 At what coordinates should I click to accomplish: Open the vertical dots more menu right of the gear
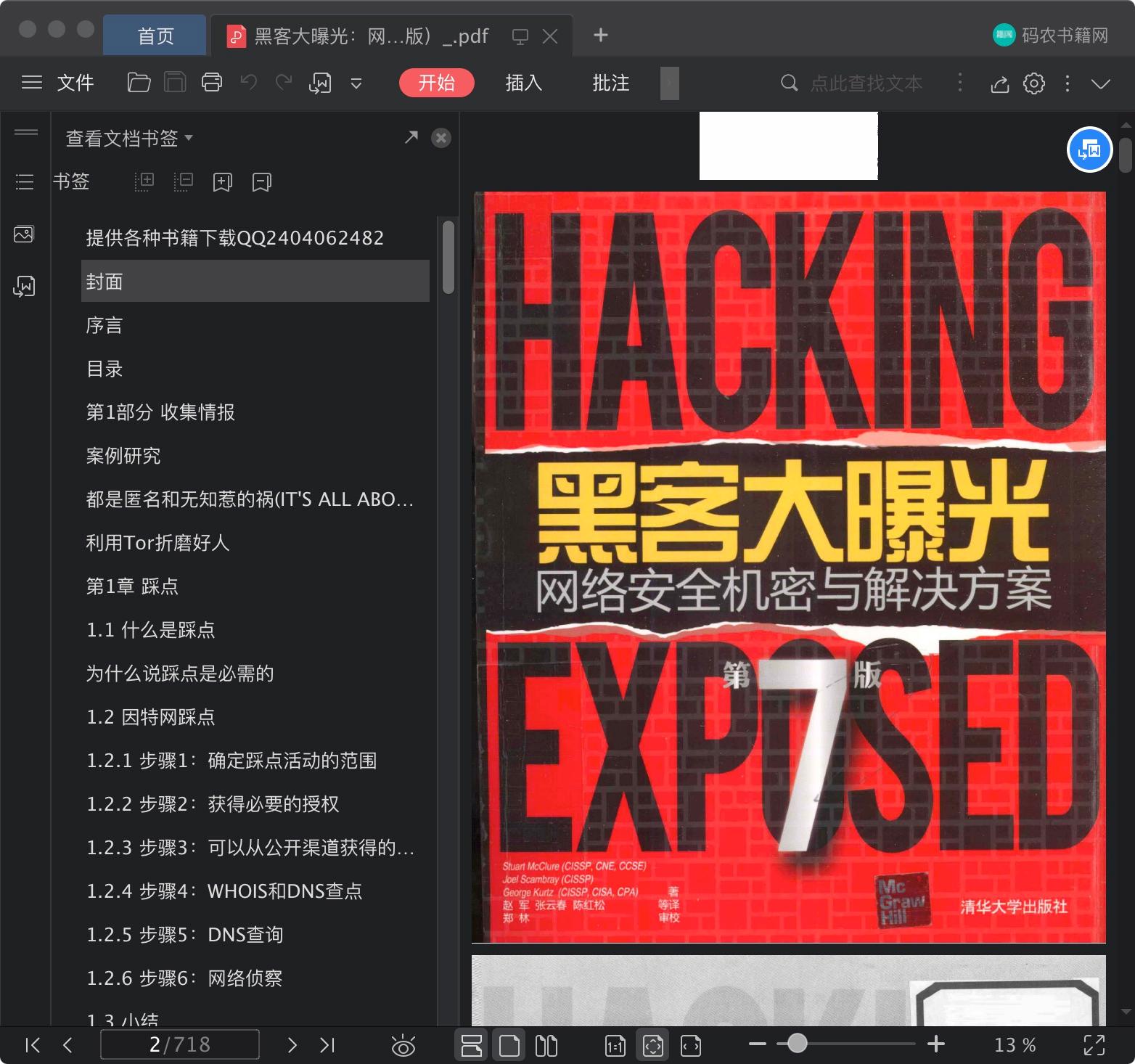tap(1067, 83)
